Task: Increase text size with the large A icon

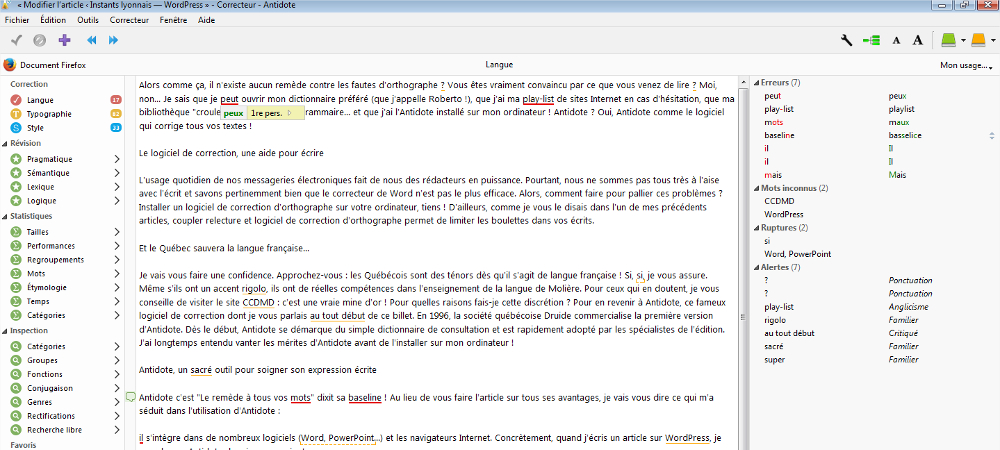Action: (x=918, y=40)
